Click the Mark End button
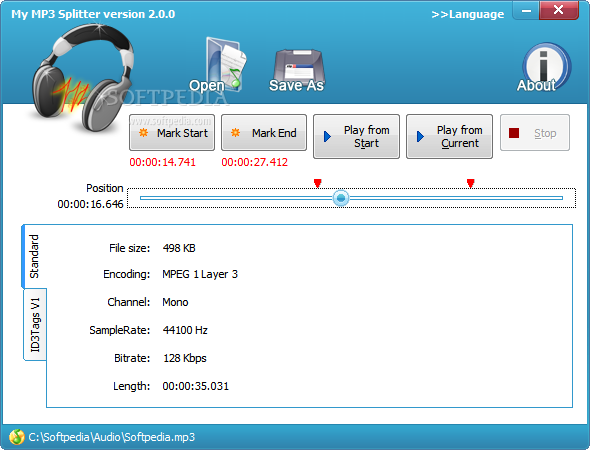590x450 pixels. tap(264, 133)
